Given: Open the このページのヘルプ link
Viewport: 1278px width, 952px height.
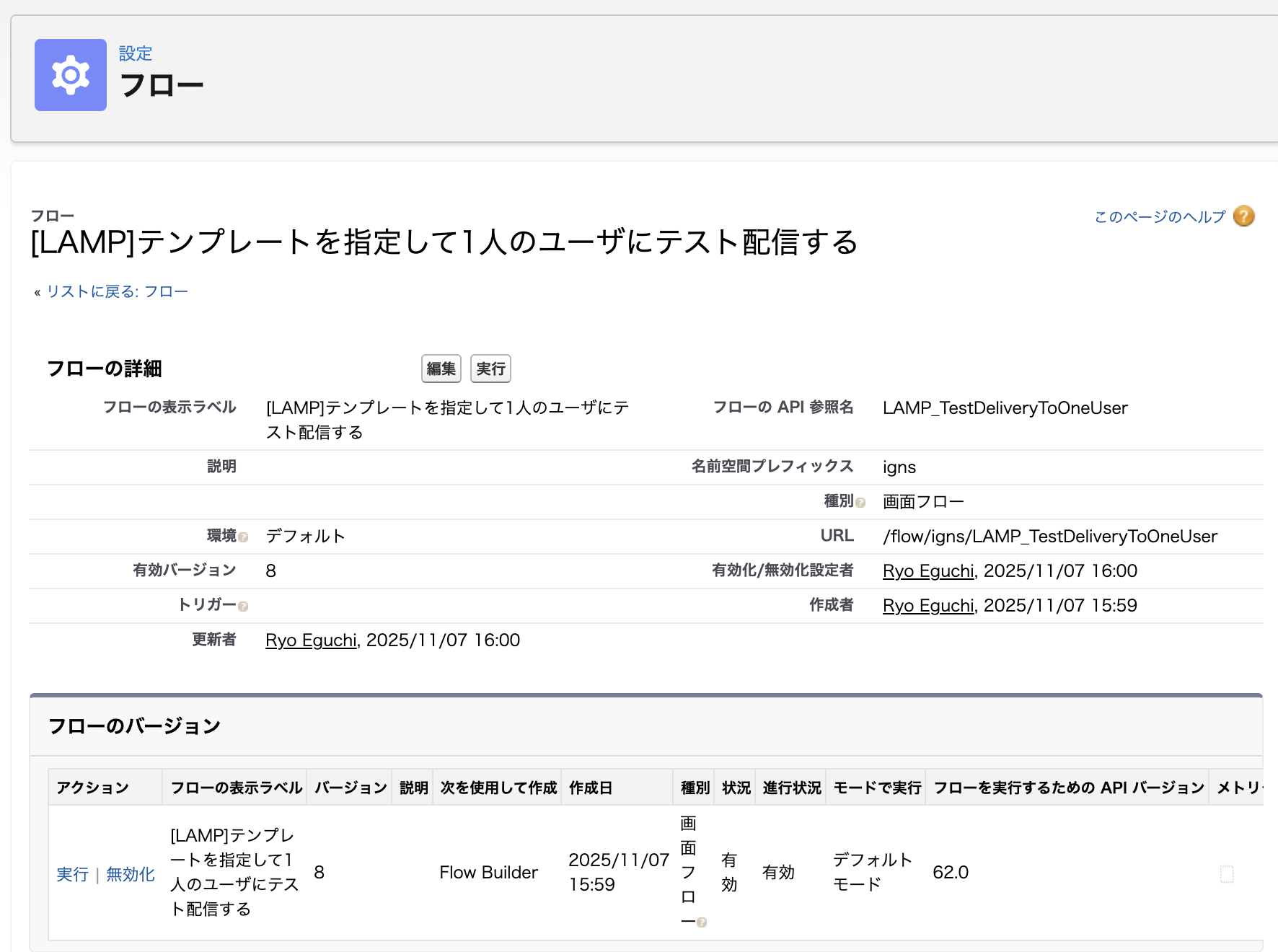Looking at the screenshot, I should coord(1160,217).
